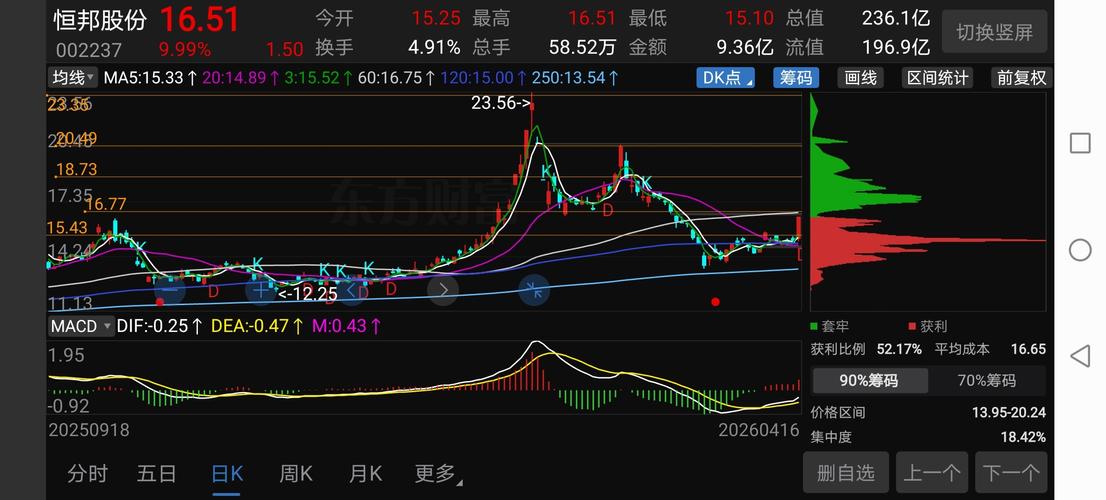
Task: Toggle 前复权 price adjustment
Action: [1021, 78]
